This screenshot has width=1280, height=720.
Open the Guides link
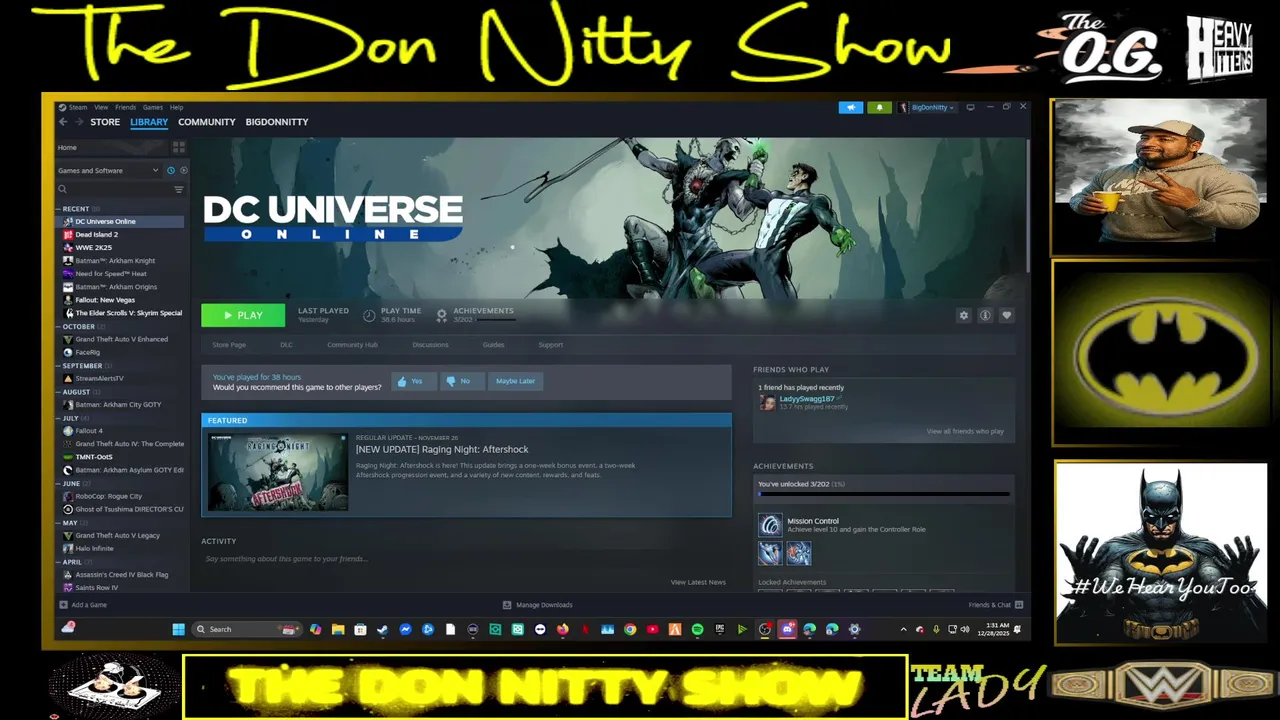[493, 345]
